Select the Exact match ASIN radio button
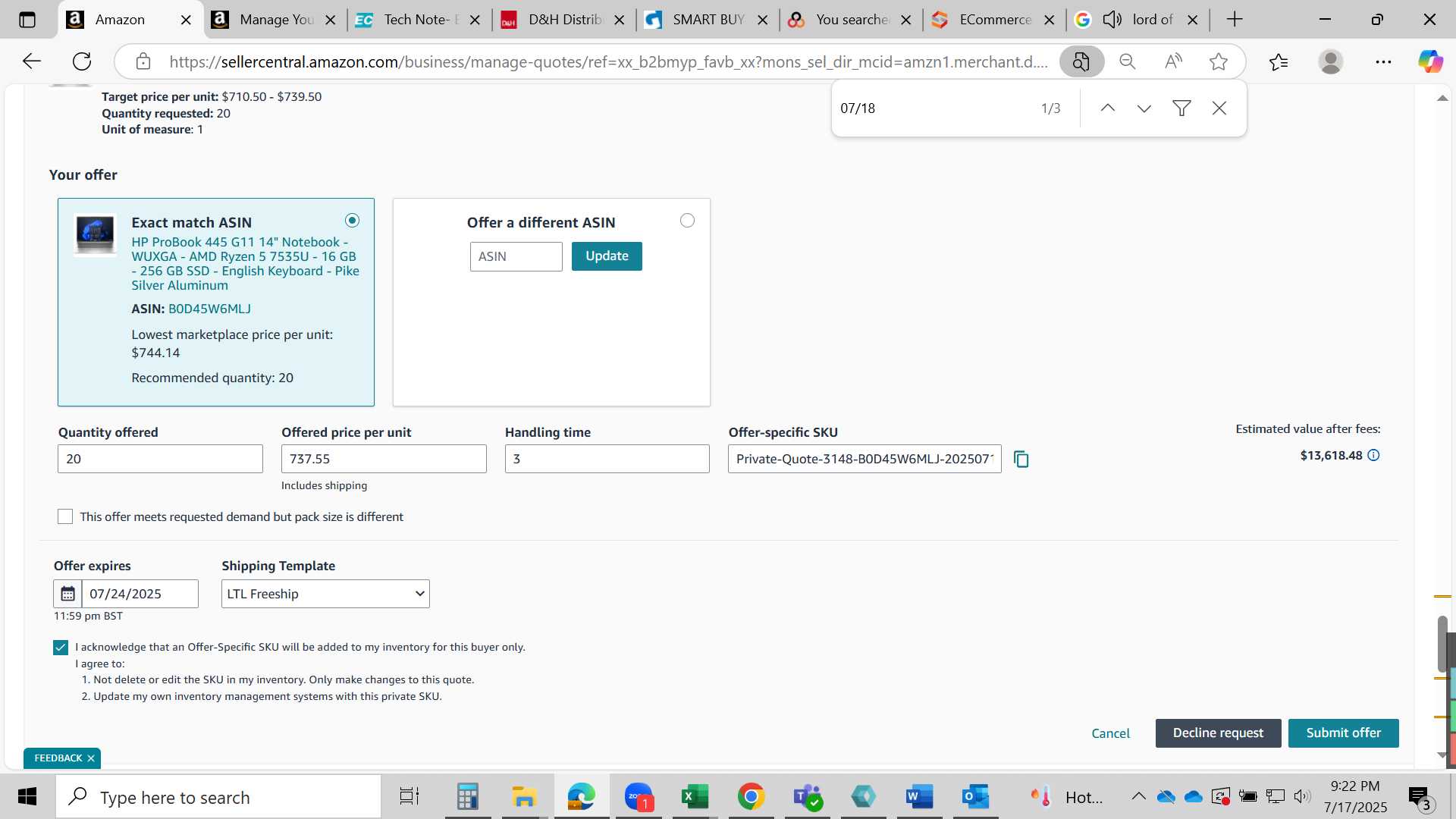Screen dimensions: 1456x819 tap(352, 221)
